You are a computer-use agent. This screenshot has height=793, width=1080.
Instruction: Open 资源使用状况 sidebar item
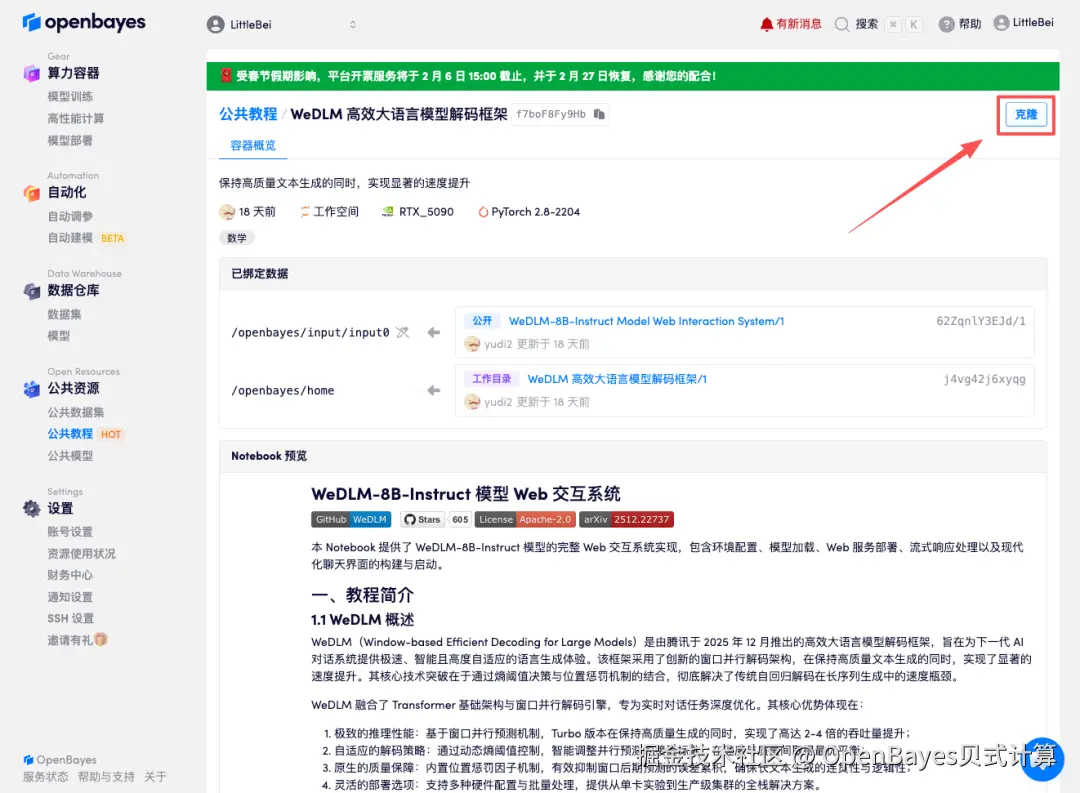pos(81,554)
